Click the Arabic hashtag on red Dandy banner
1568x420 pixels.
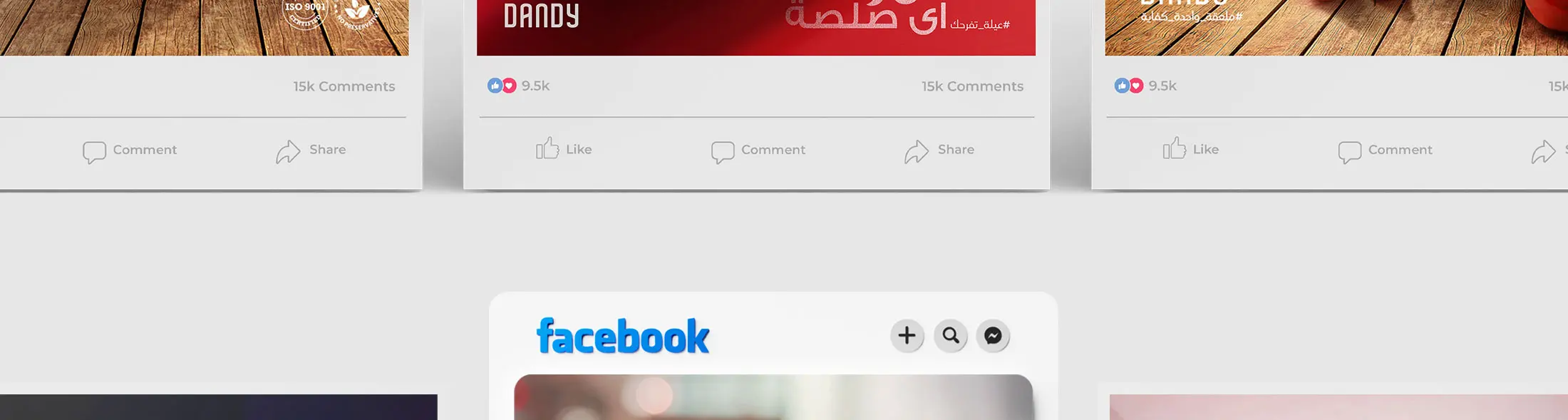pyautogui.click(x=980, y=25)
